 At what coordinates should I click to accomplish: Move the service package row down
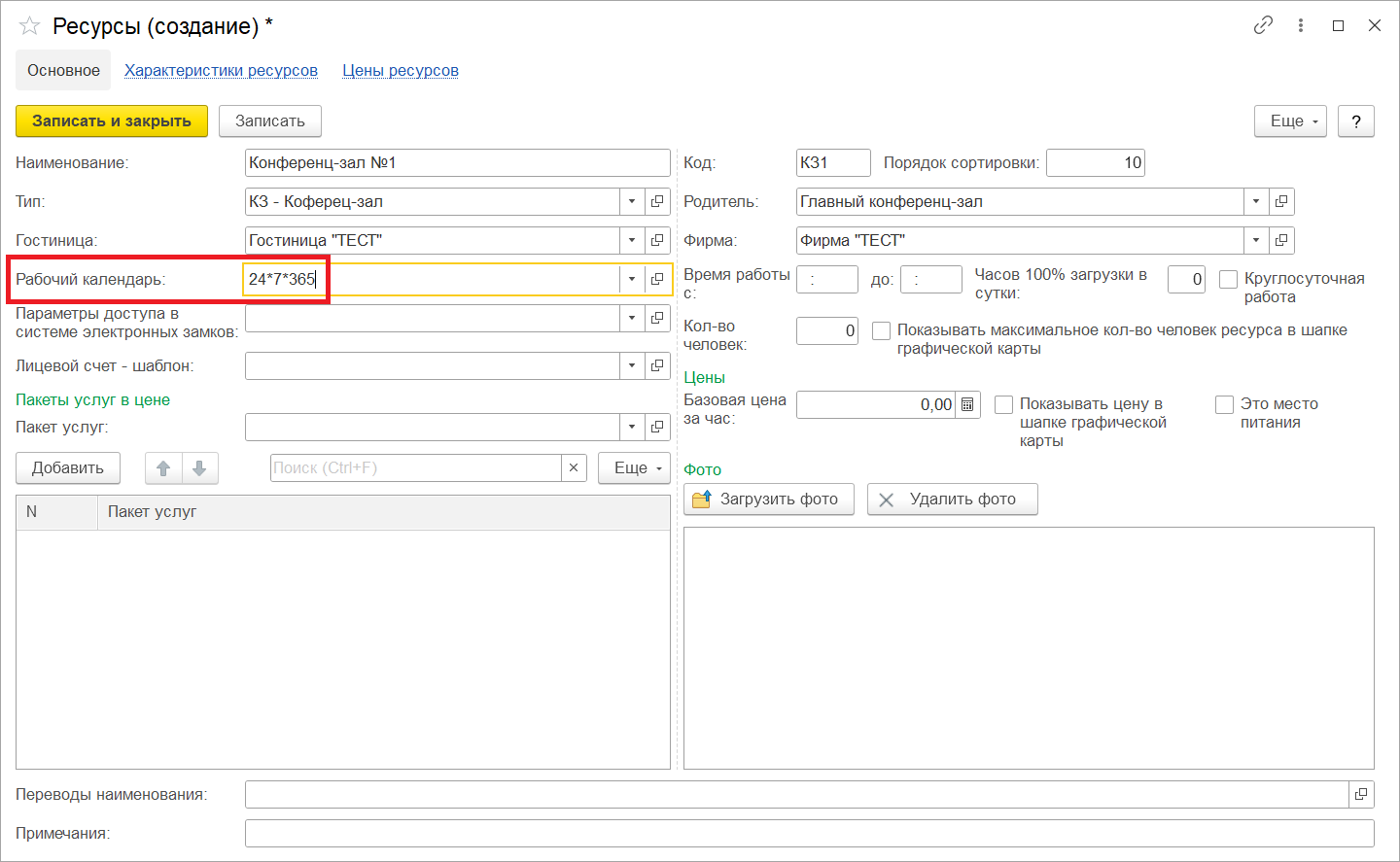click(x=199, y=468)
